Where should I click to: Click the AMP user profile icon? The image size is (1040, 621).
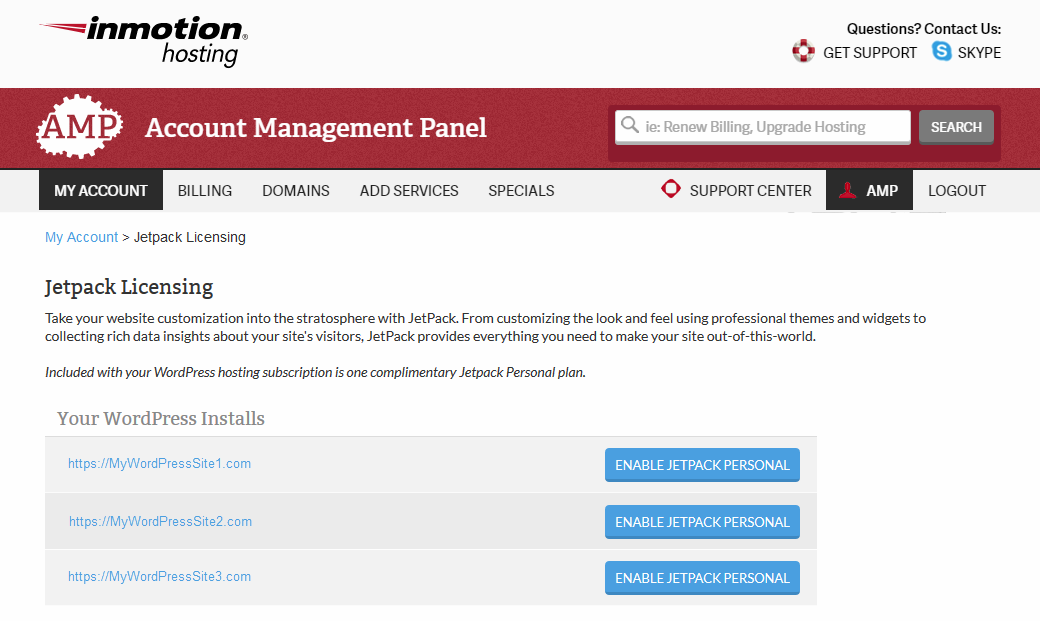click(x=847, y=190)
